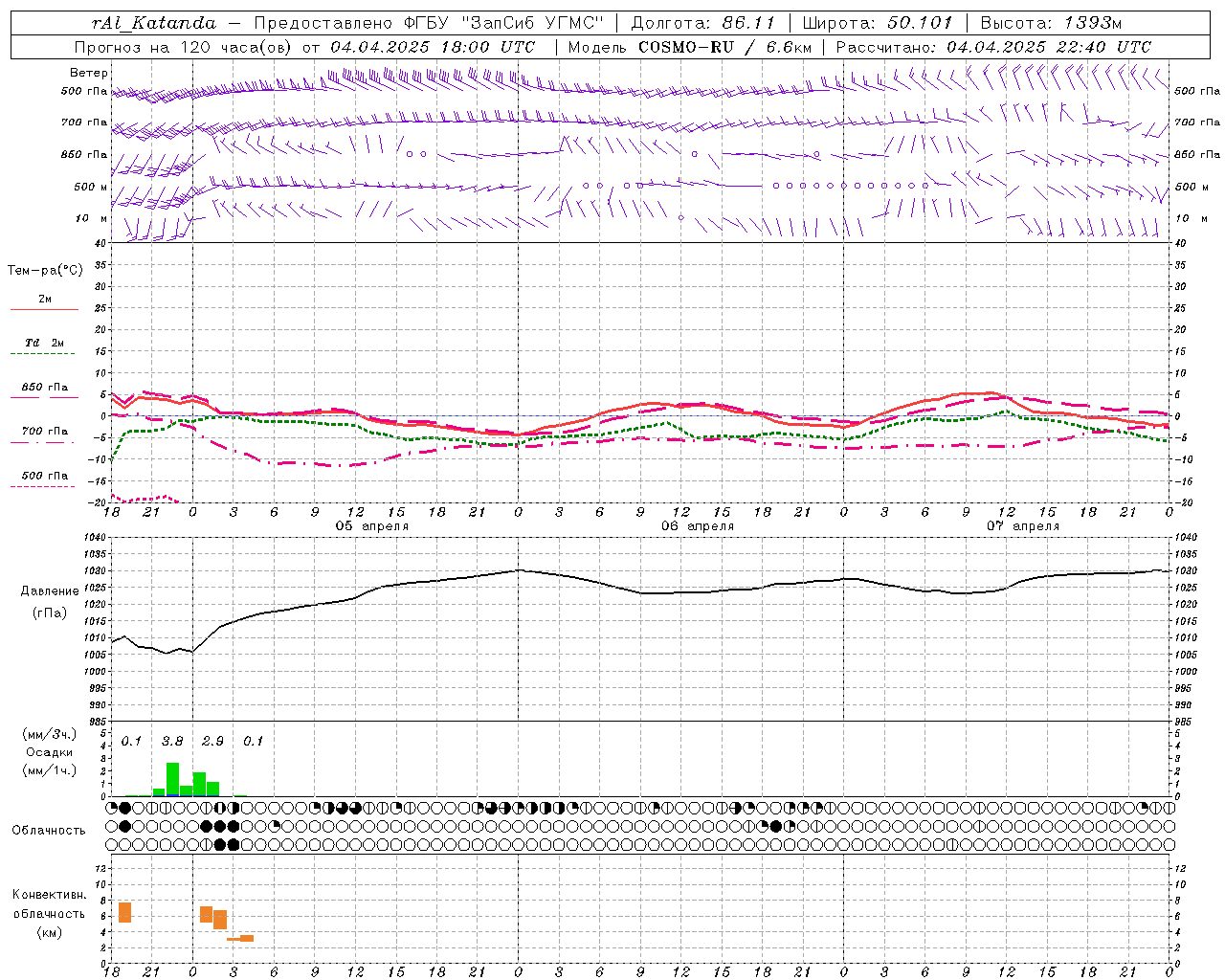The width and height of the screenshot is (1225, 980).
Task: Click the "2.9" three-hour precipitation value
Action: click(x=212, y=741)
